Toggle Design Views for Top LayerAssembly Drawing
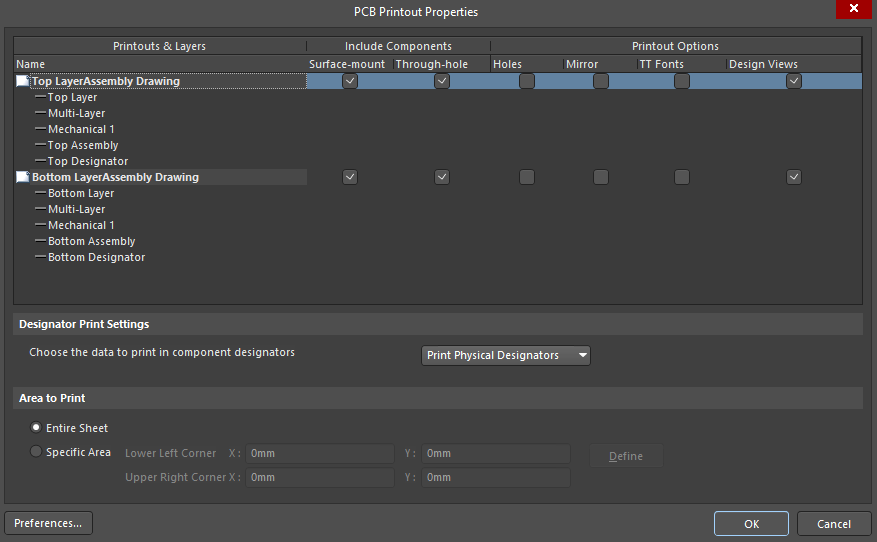The image size is (877, 542). pos(794,81)
